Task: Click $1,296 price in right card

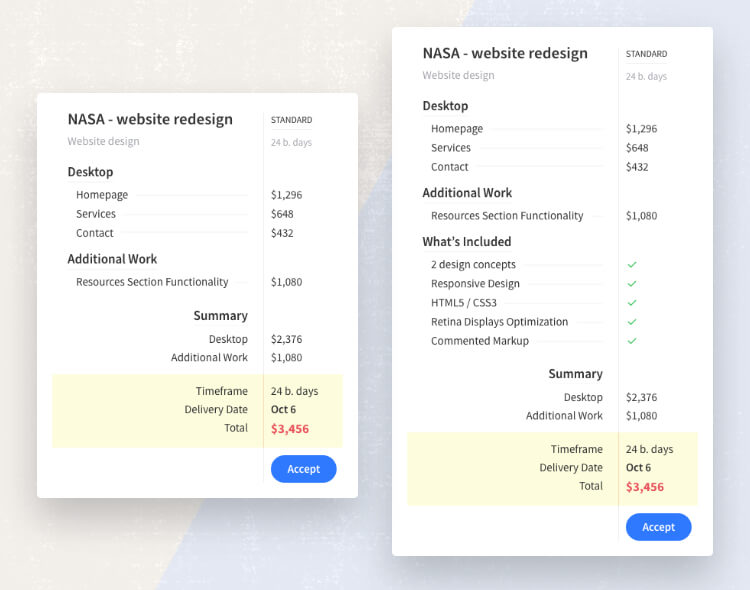Action: point(641,129)
